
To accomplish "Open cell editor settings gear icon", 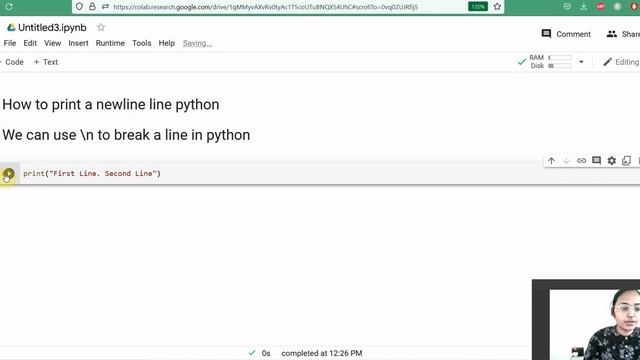I will (x=611, y=161).
